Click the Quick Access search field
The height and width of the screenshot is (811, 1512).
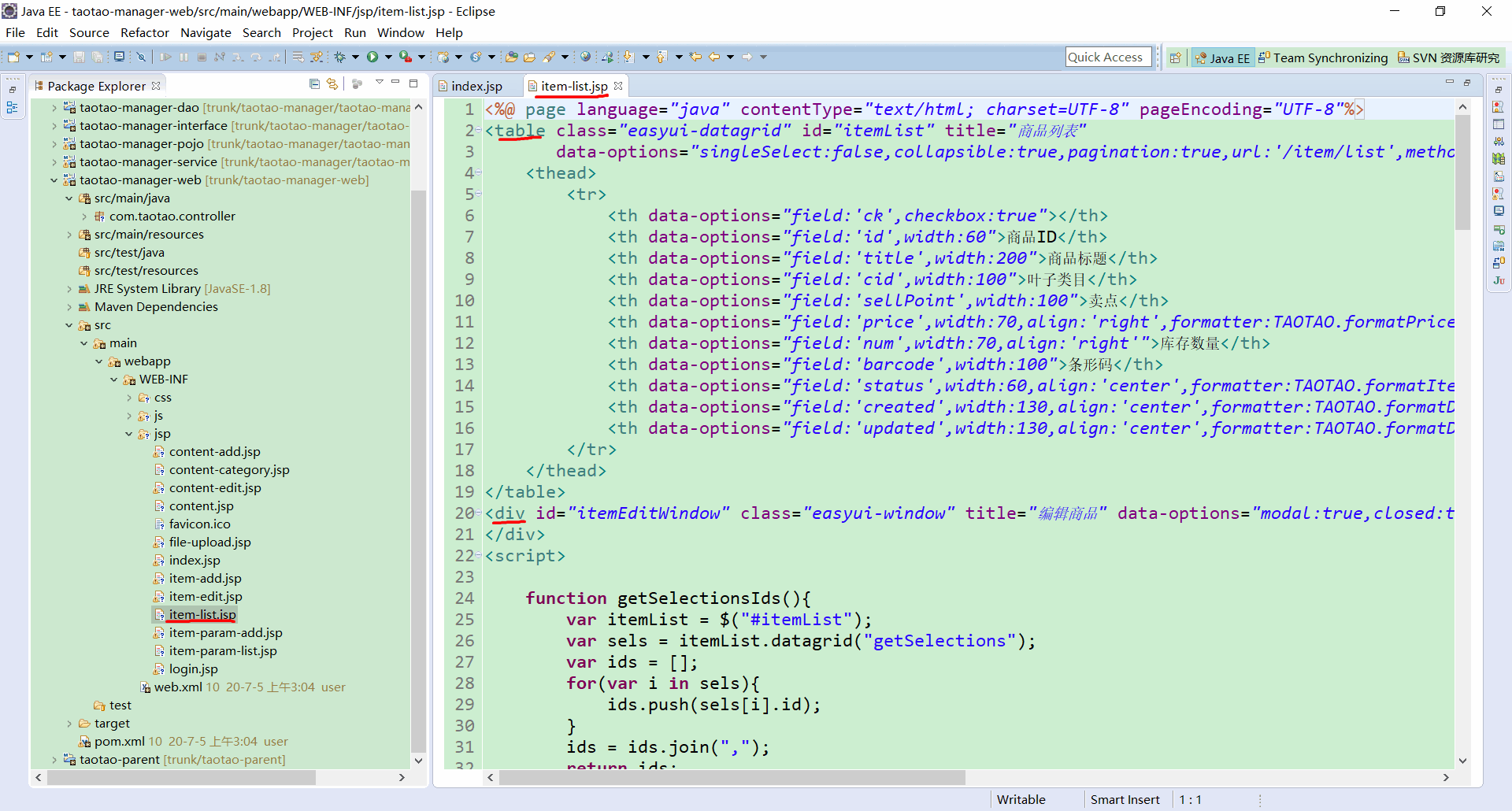point(1108,57)
